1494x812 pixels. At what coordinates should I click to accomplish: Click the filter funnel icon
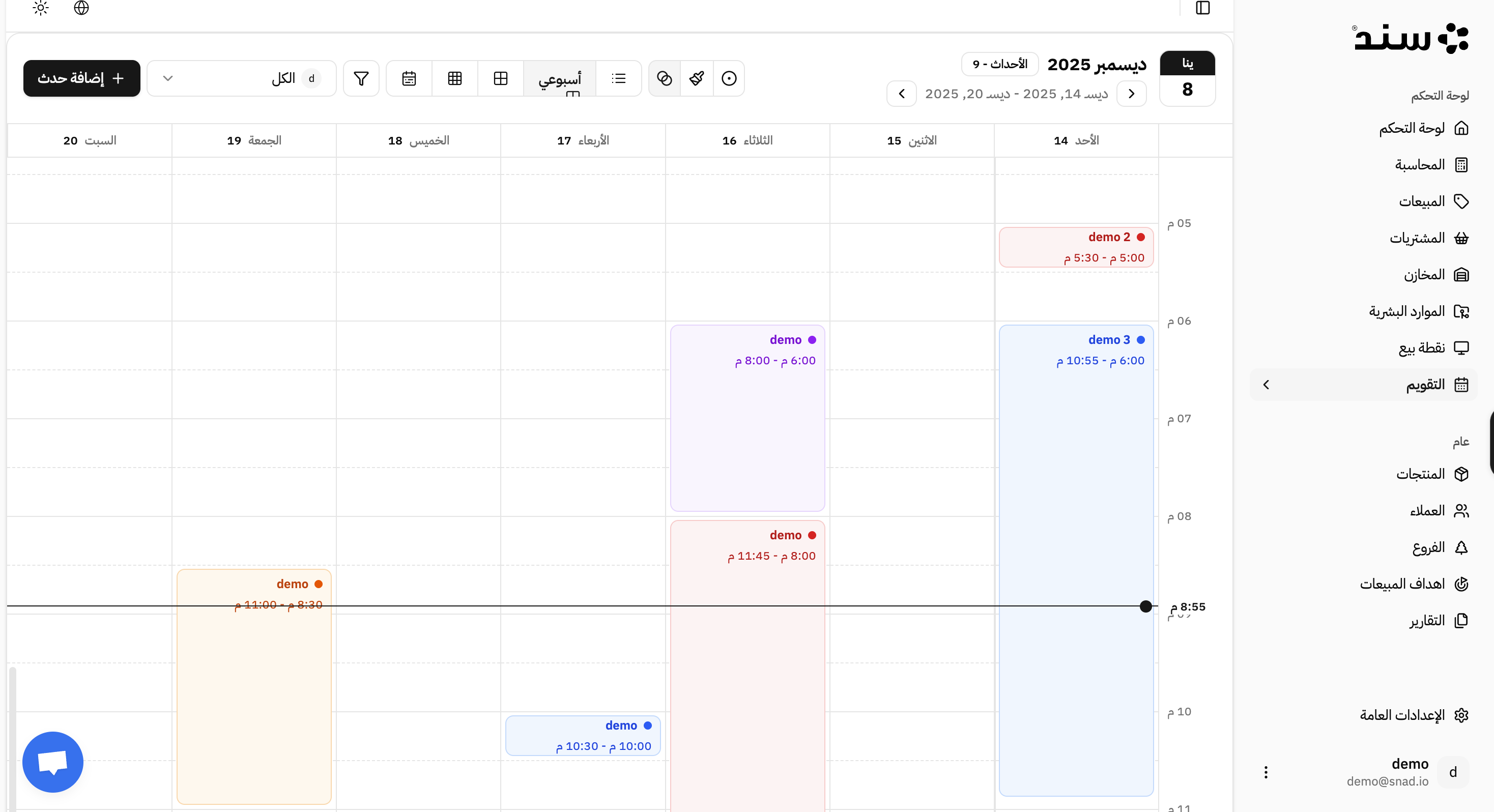coord(361,78)
